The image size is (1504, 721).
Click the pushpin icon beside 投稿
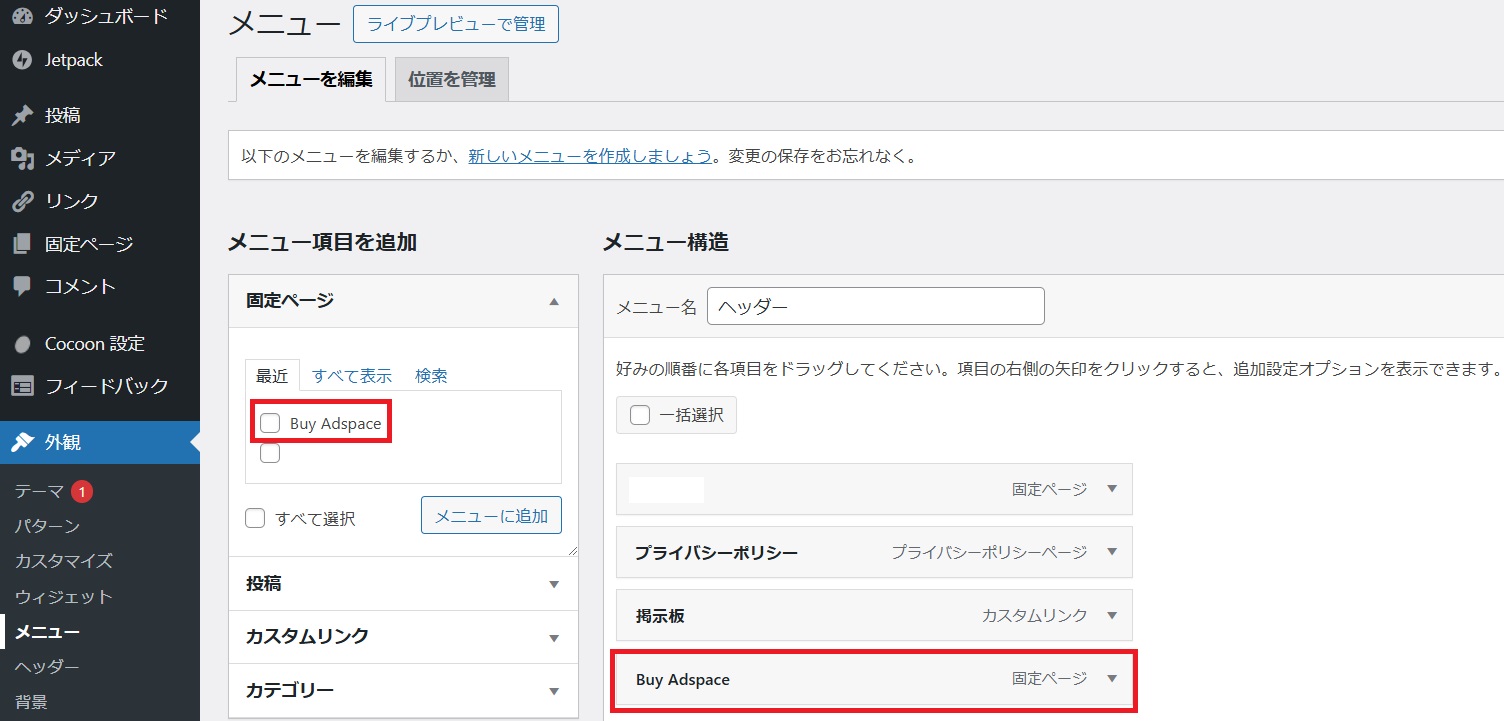tap(22, 116)
